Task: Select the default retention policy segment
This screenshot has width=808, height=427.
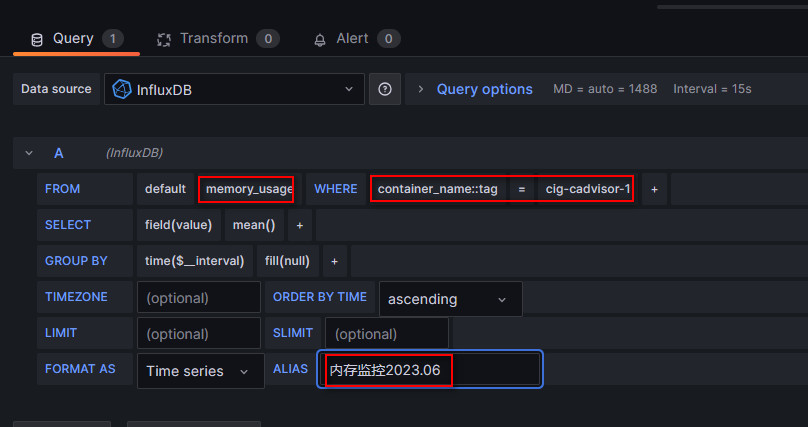Action: (x=165, y=189)
